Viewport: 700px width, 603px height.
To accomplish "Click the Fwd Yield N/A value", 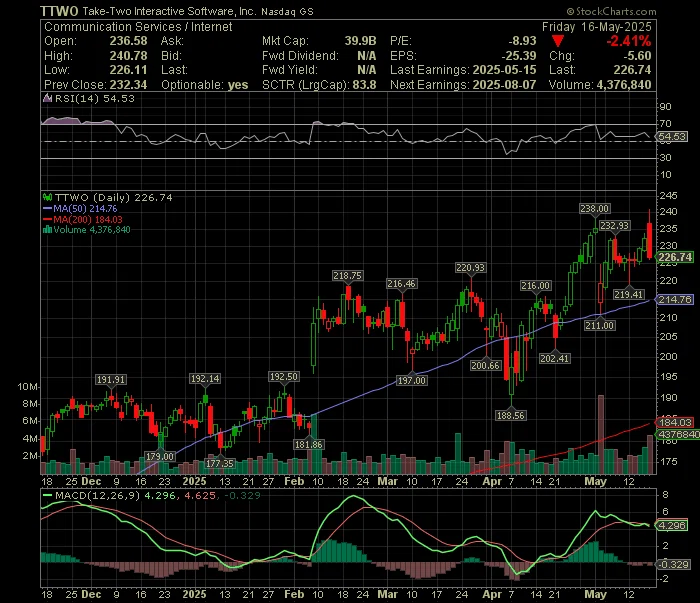I will pyautogui.click(x=367, y=70).
